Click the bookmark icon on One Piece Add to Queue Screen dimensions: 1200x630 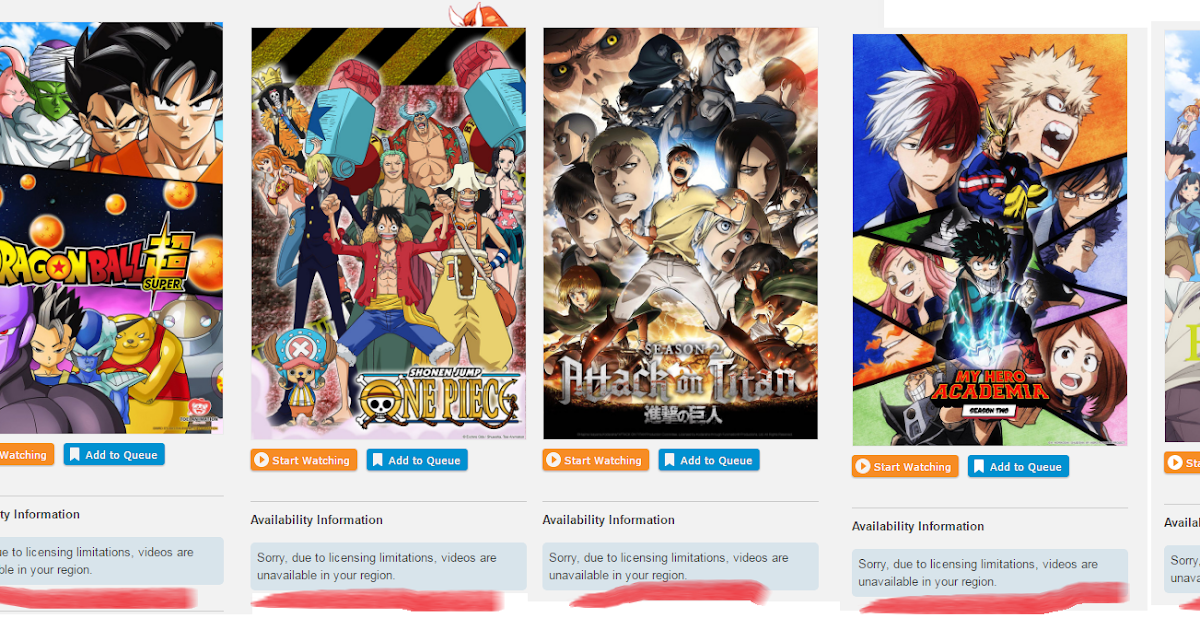click(377, 460)
